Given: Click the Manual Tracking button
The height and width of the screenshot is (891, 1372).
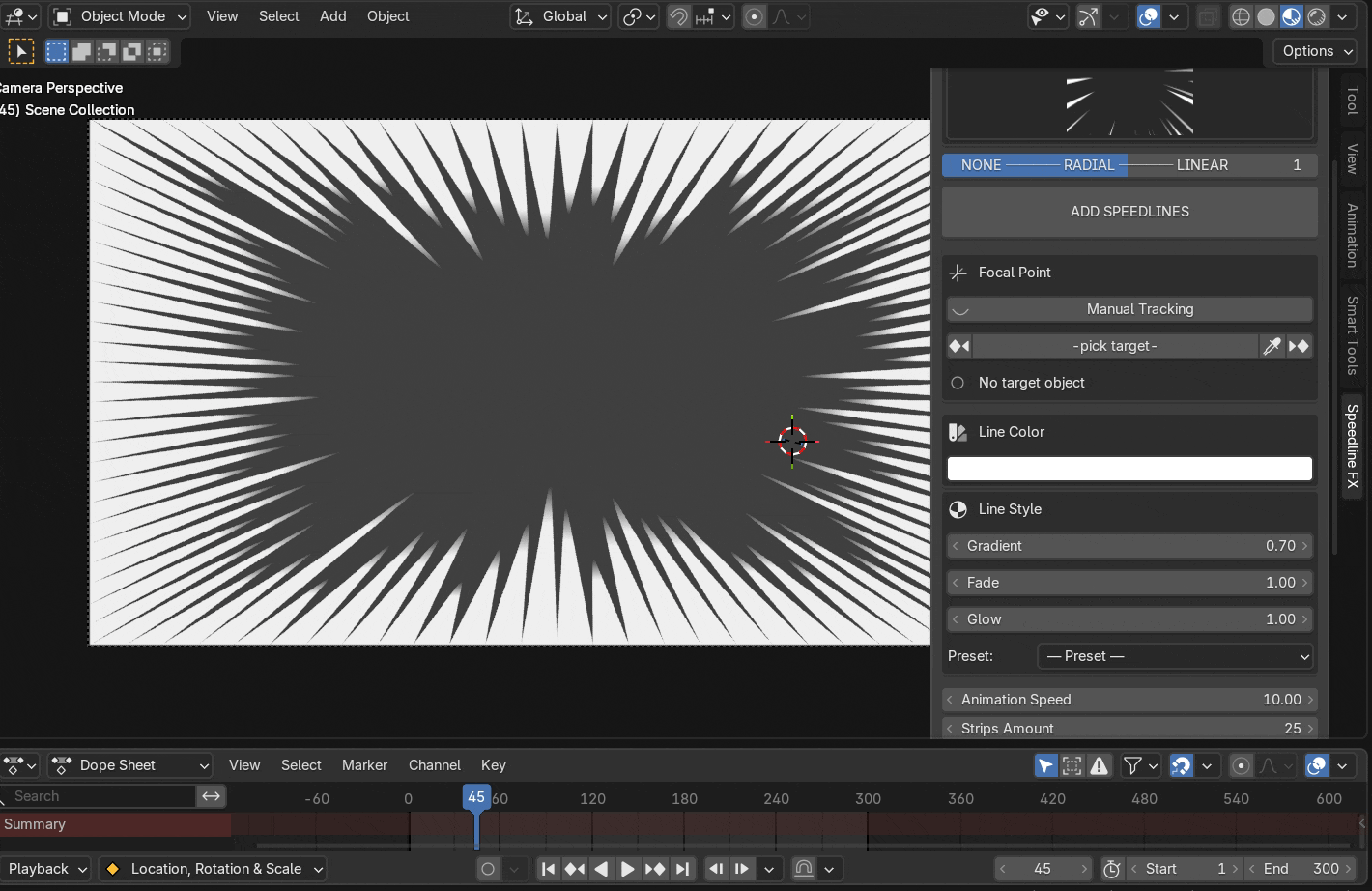Looking at the screenshot, I should pos(1129,309).
